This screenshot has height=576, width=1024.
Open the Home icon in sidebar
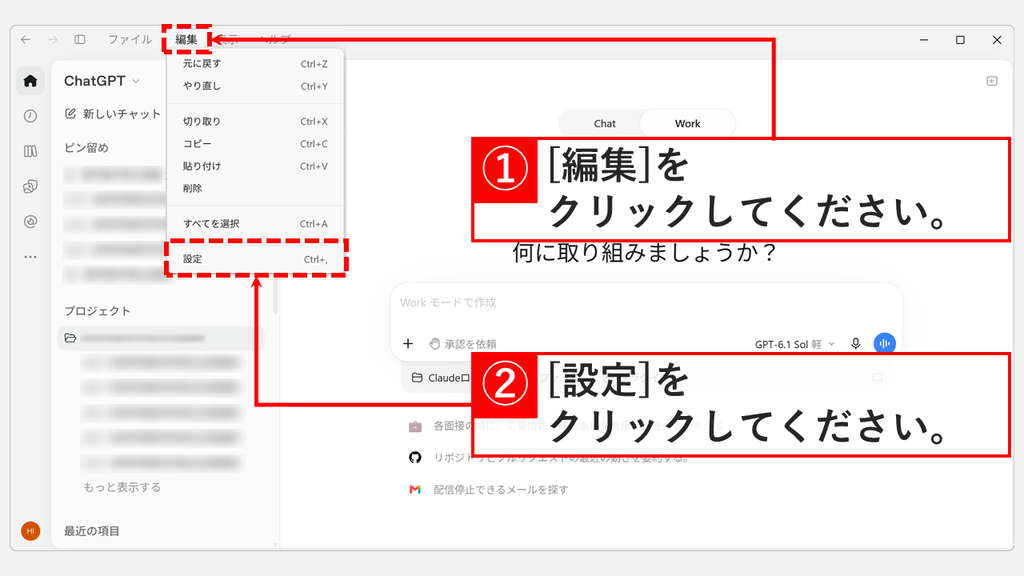(x=30, y=81)
